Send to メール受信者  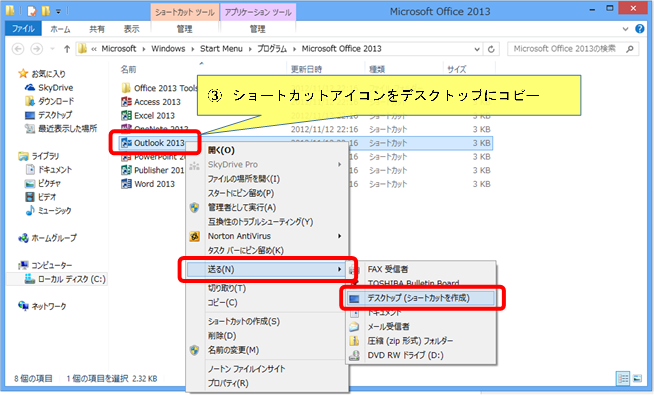tap(421, 327)
